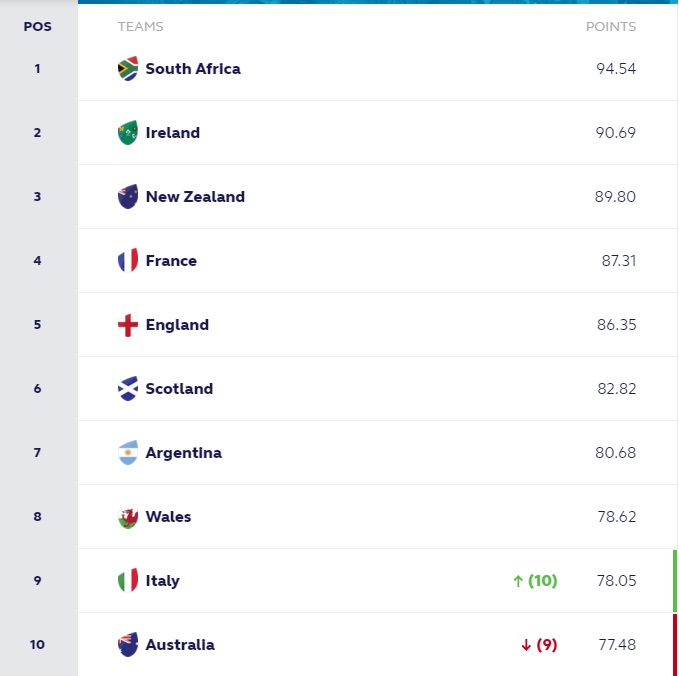Open the South Africa team link
This screenshot has width=679, height=676.
(193, 69)
